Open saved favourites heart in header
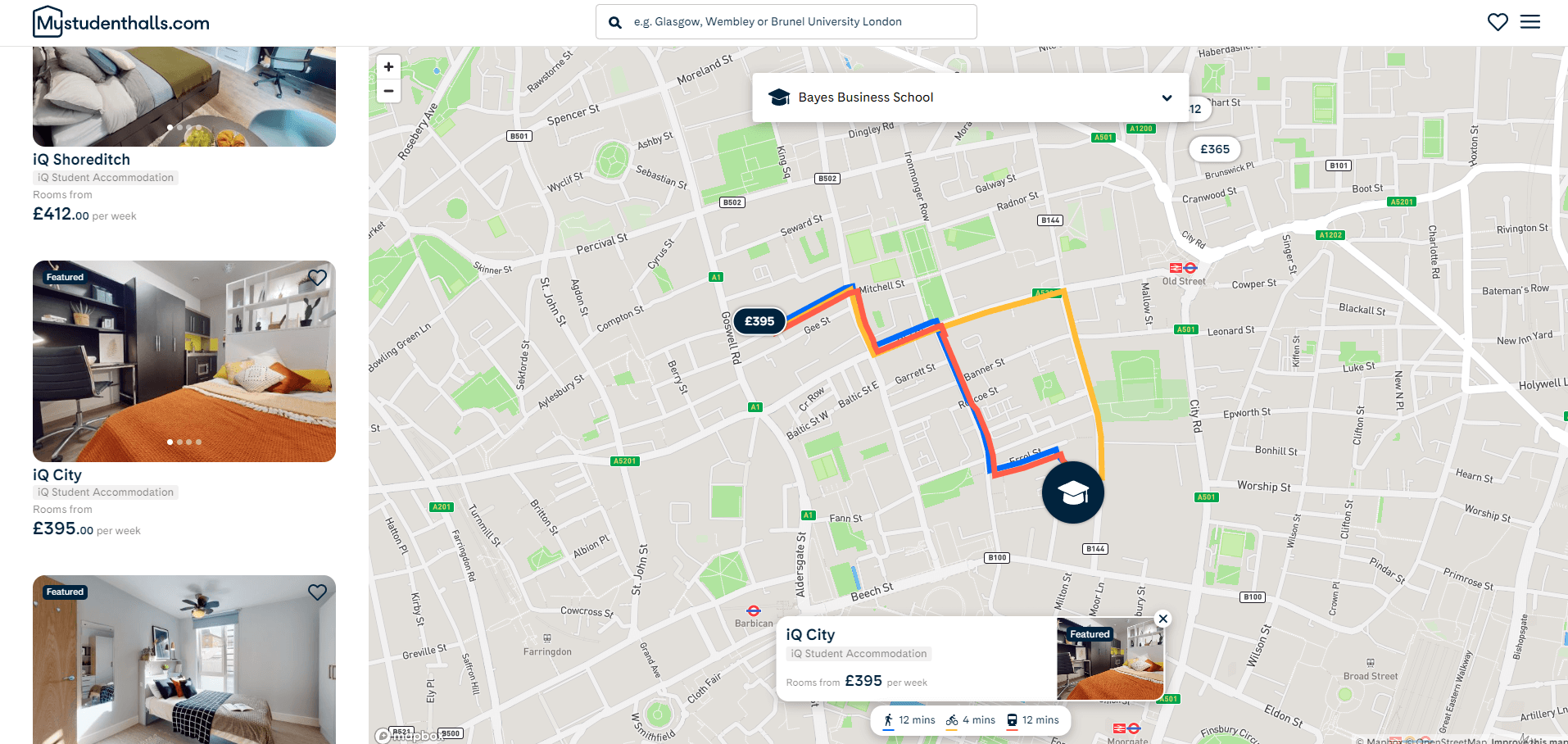The height and width of the screenshot is (744, 1568). (1498, 22)
